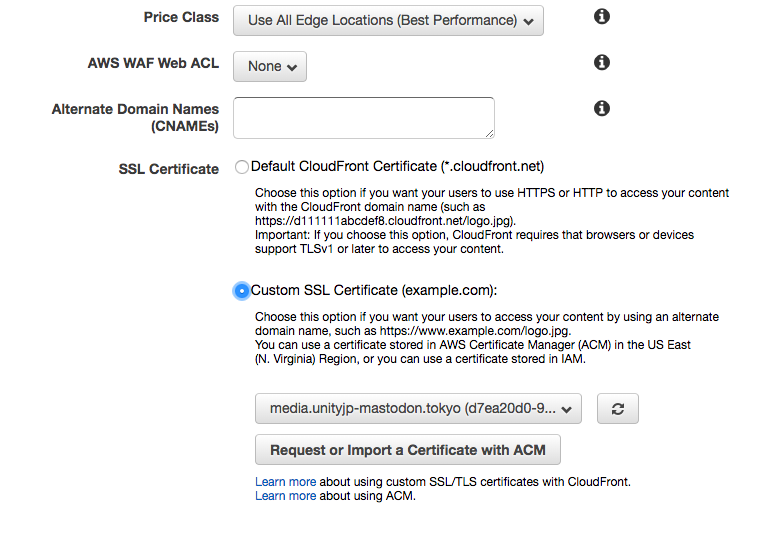The image size is (758, 536).
Task: Select Default CloudFront Certificate radio option
Action: coord(241,167)
